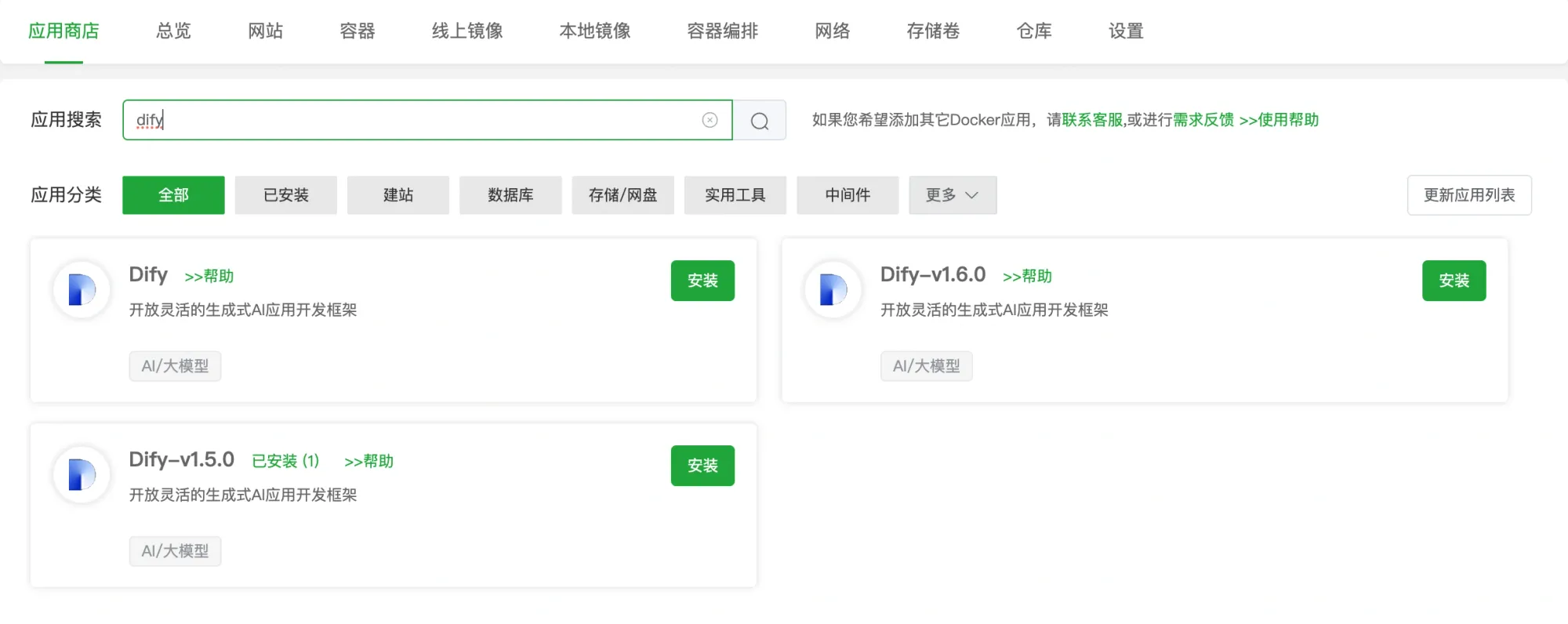The height and width of the screenshot is (624, 1568).
Task: Click the AI/大模型 tag on Dify-v1.6.0 card
Action: tap(926, 366)
